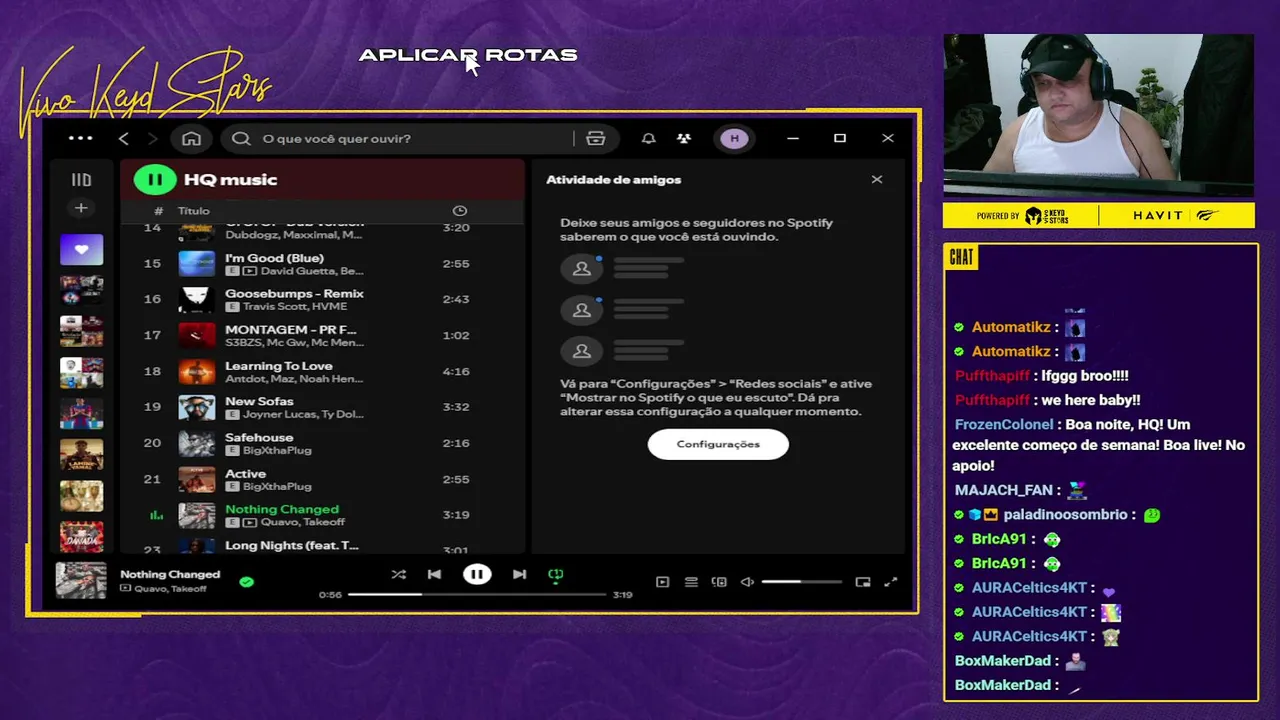Select the track named Active
Viewport: 1280px width, 720px height.
point(322,480)
